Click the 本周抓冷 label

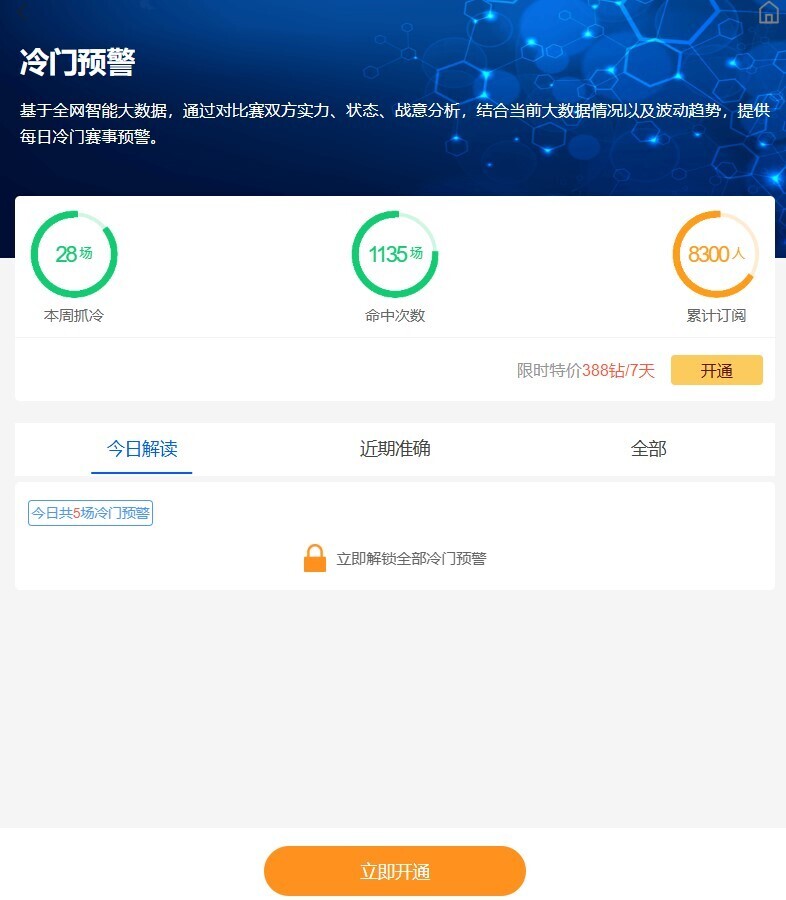(74, 316)
